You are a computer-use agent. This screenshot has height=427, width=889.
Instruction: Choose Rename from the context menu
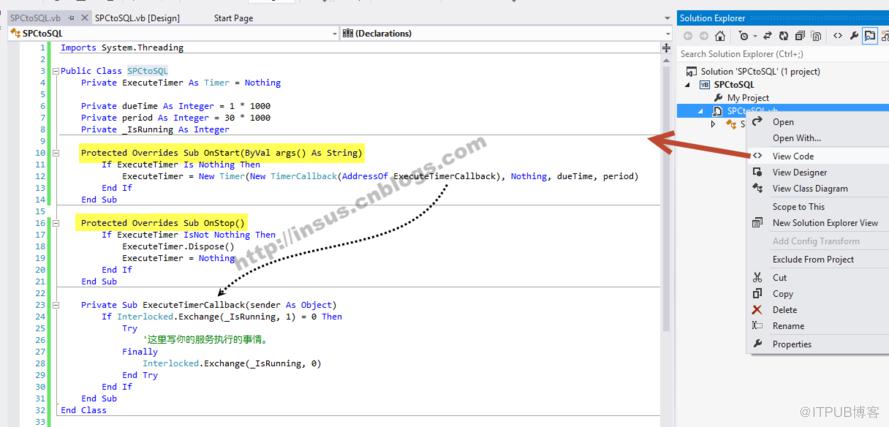click(819, 326)
